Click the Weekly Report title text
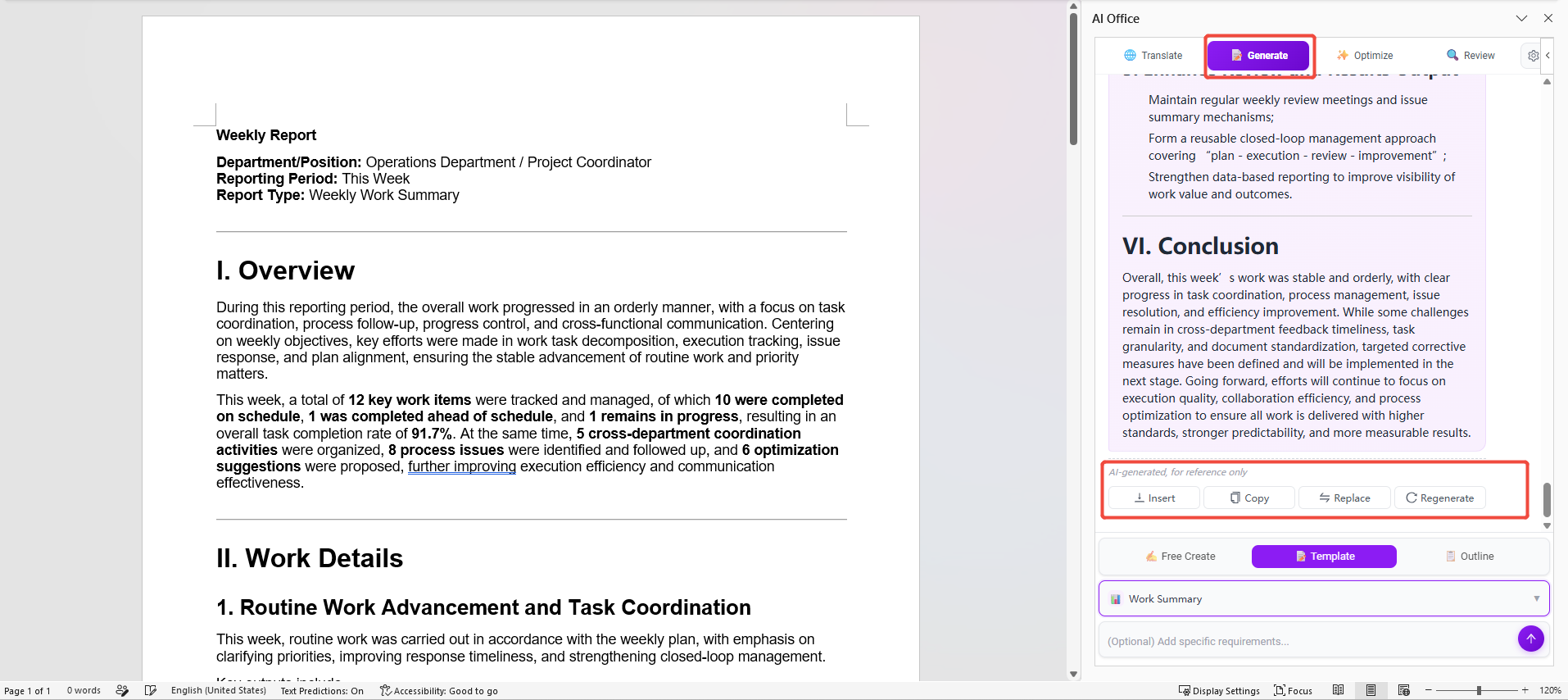This screenshot has width=1568, height=700. [266, 135]
